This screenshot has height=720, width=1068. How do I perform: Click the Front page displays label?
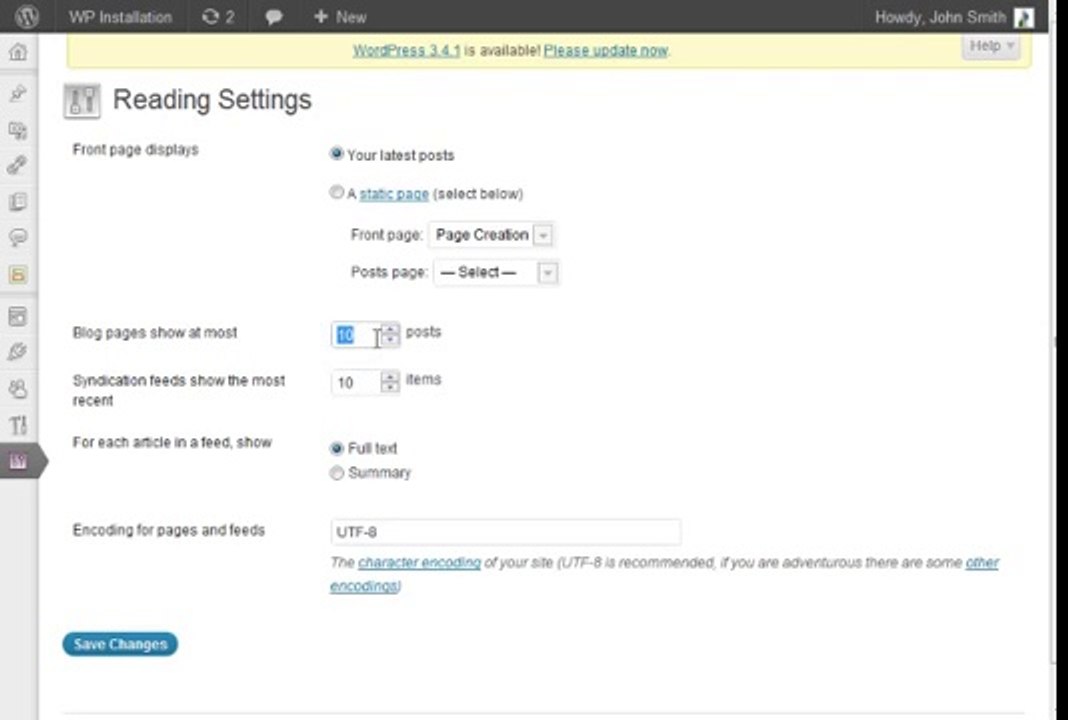(136, 150)
